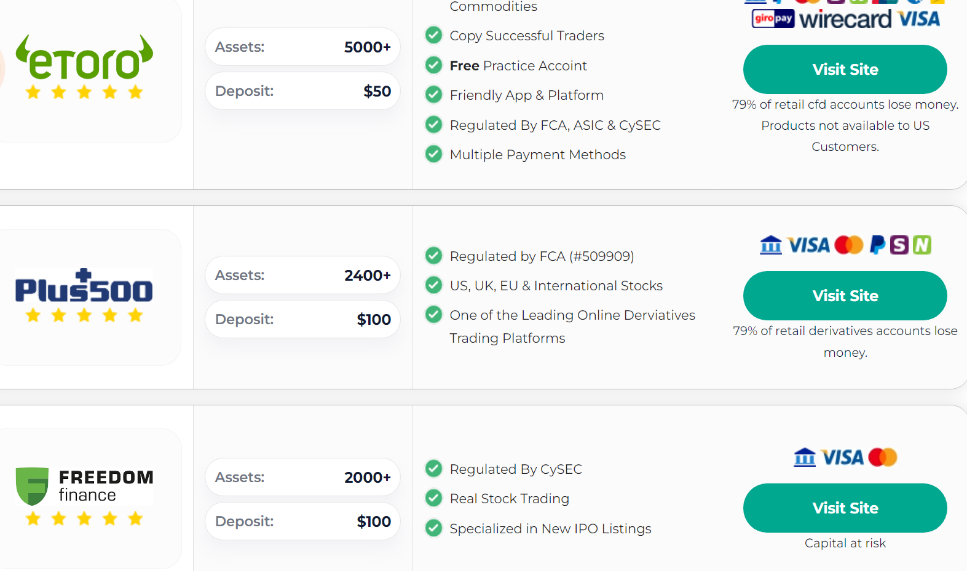Viewport: 967px width, 571px height.
Task: Click green check beside One of the Leading Online
Action: (x=434, y=314)
